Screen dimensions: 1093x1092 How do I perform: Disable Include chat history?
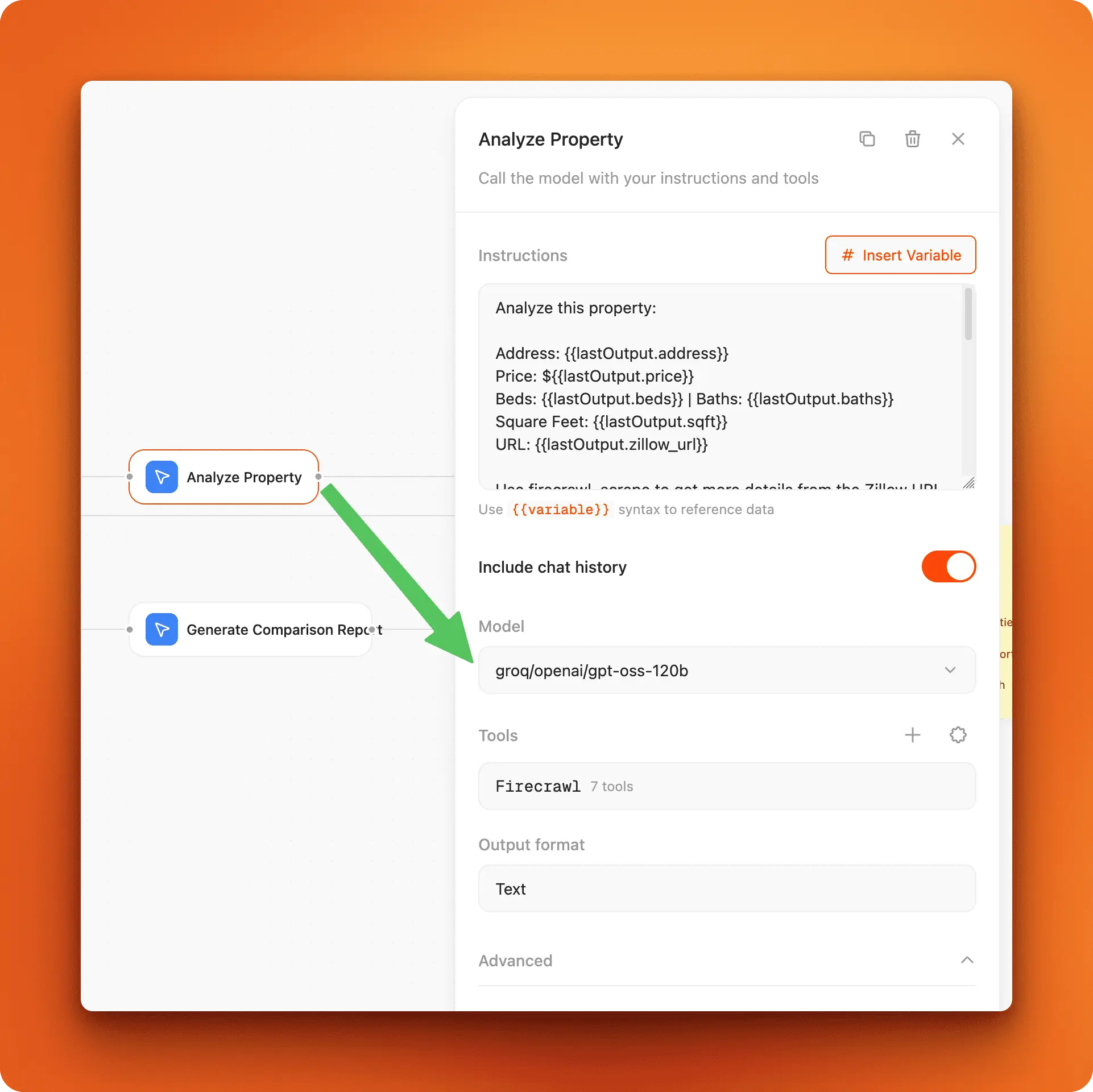coord(948,566)
